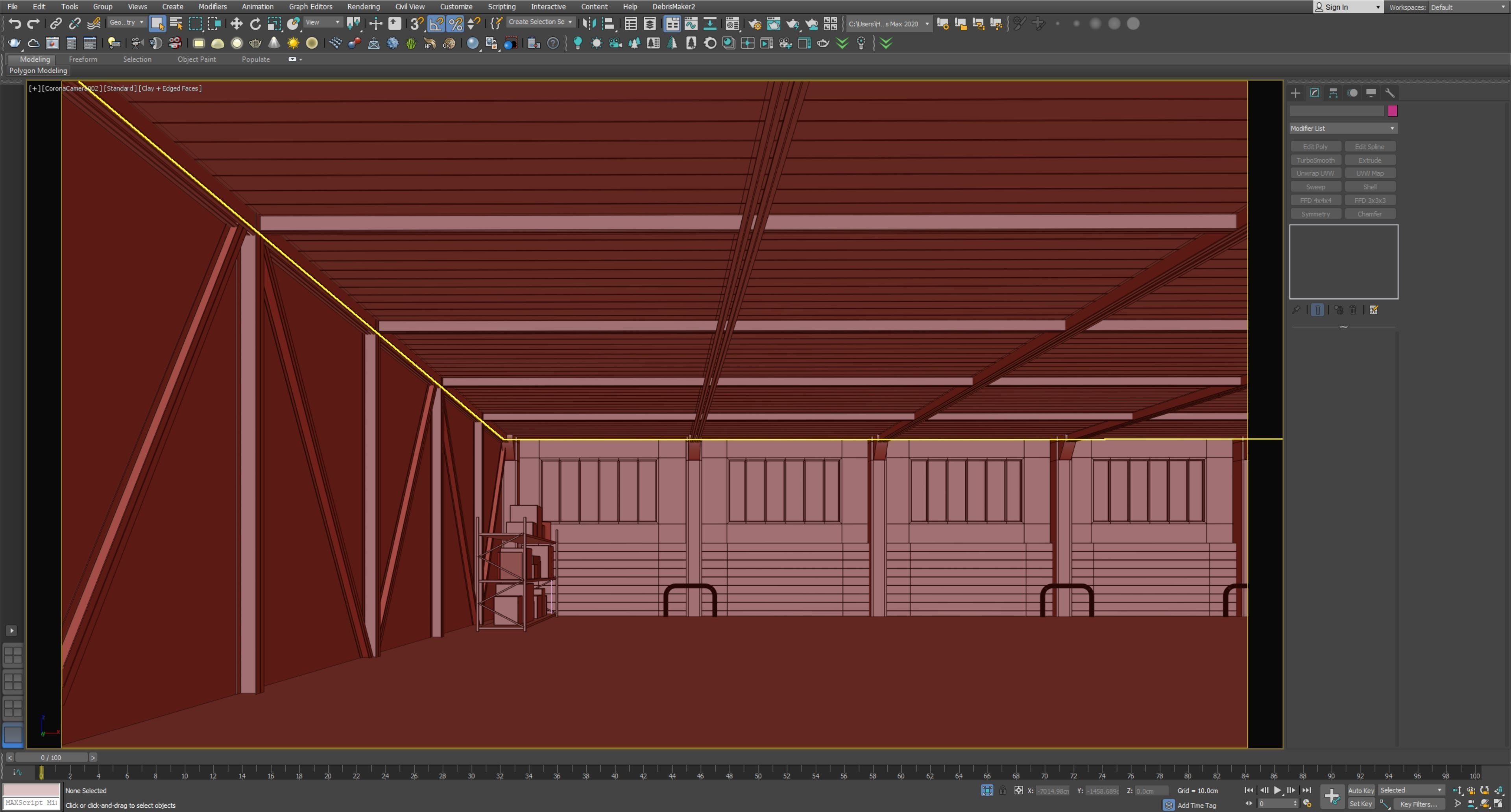Click the Time Configuration icon
This screenshot has width=1511, height=812.
(x=1307, y=803)
